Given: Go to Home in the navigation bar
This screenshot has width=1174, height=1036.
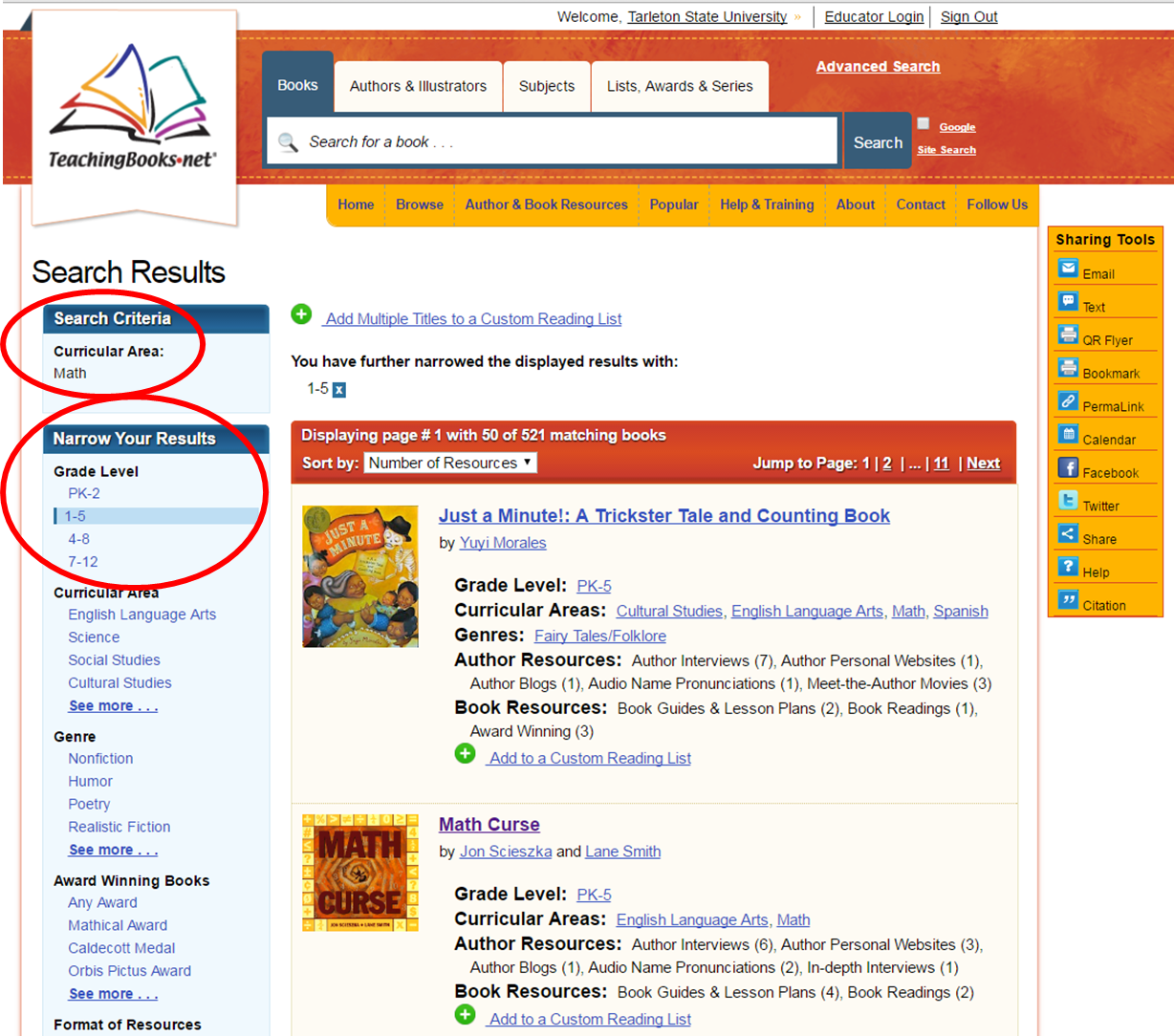Looking at the screenshot, I should coord(356,205).
